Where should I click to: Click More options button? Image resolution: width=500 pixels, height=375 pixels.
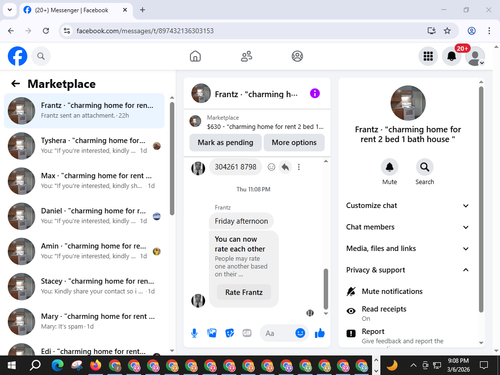294,142
